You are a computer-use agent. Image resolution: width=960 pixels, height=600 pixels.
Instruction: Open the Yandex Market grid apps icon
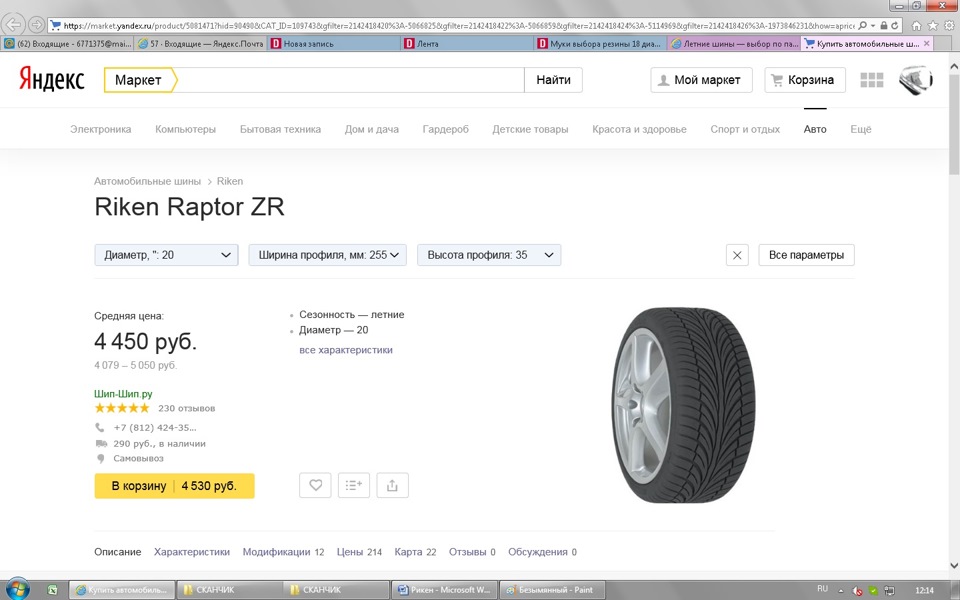872,80
